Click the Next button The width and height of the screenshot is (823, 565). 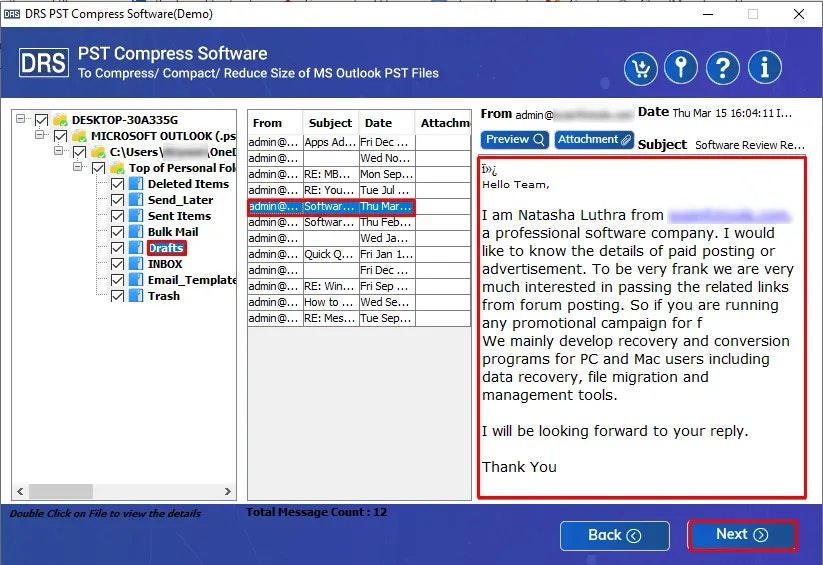[x=742, y=535]
